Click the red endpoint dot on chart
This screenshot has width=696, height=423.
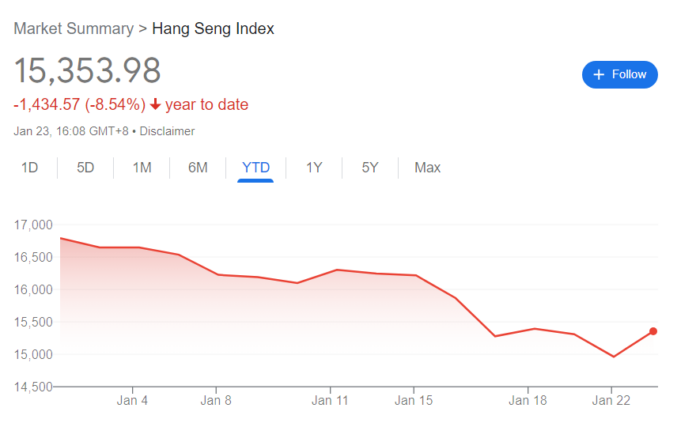(653, 331)
